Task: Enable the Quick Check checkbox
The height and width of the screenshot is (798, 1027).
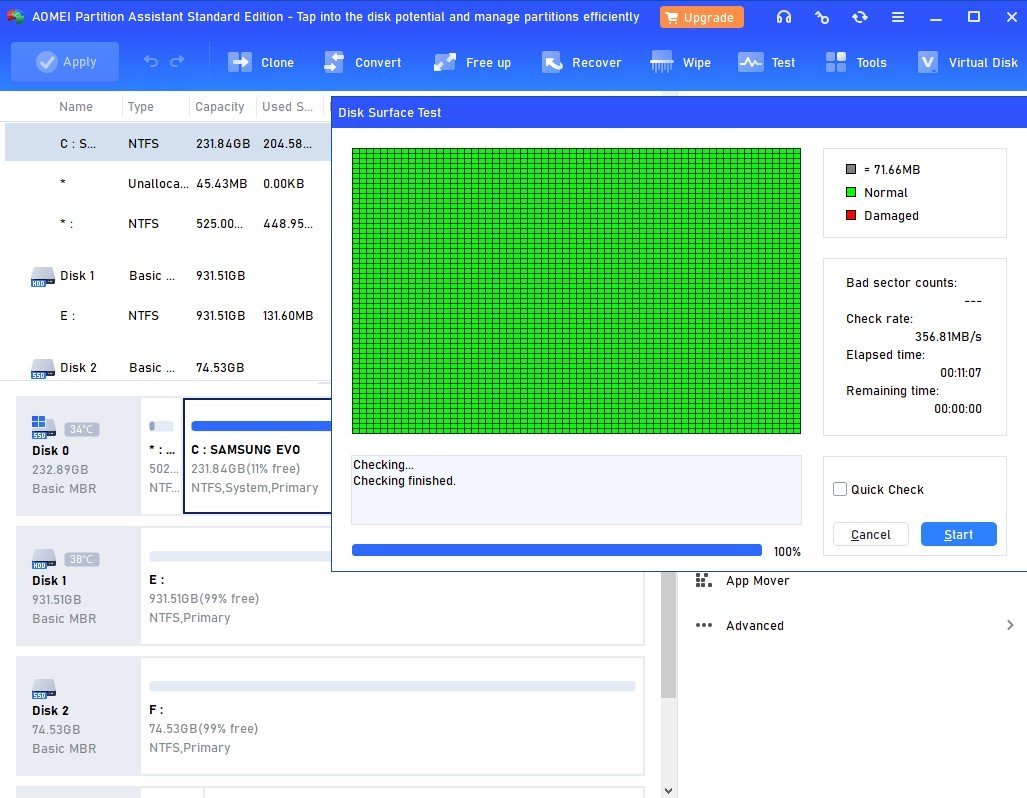Action: pos(840,489)
